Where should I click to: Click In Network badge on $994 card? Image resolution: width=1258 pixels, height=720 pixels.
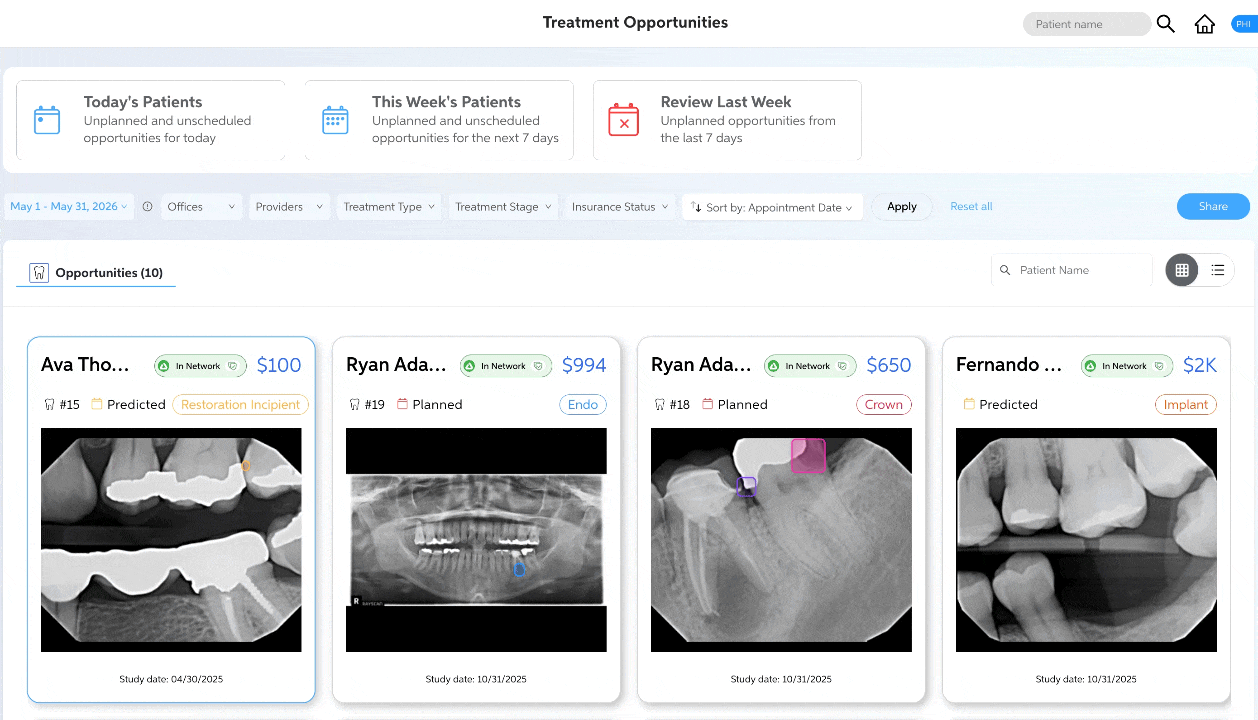click(x=505, y=366)
